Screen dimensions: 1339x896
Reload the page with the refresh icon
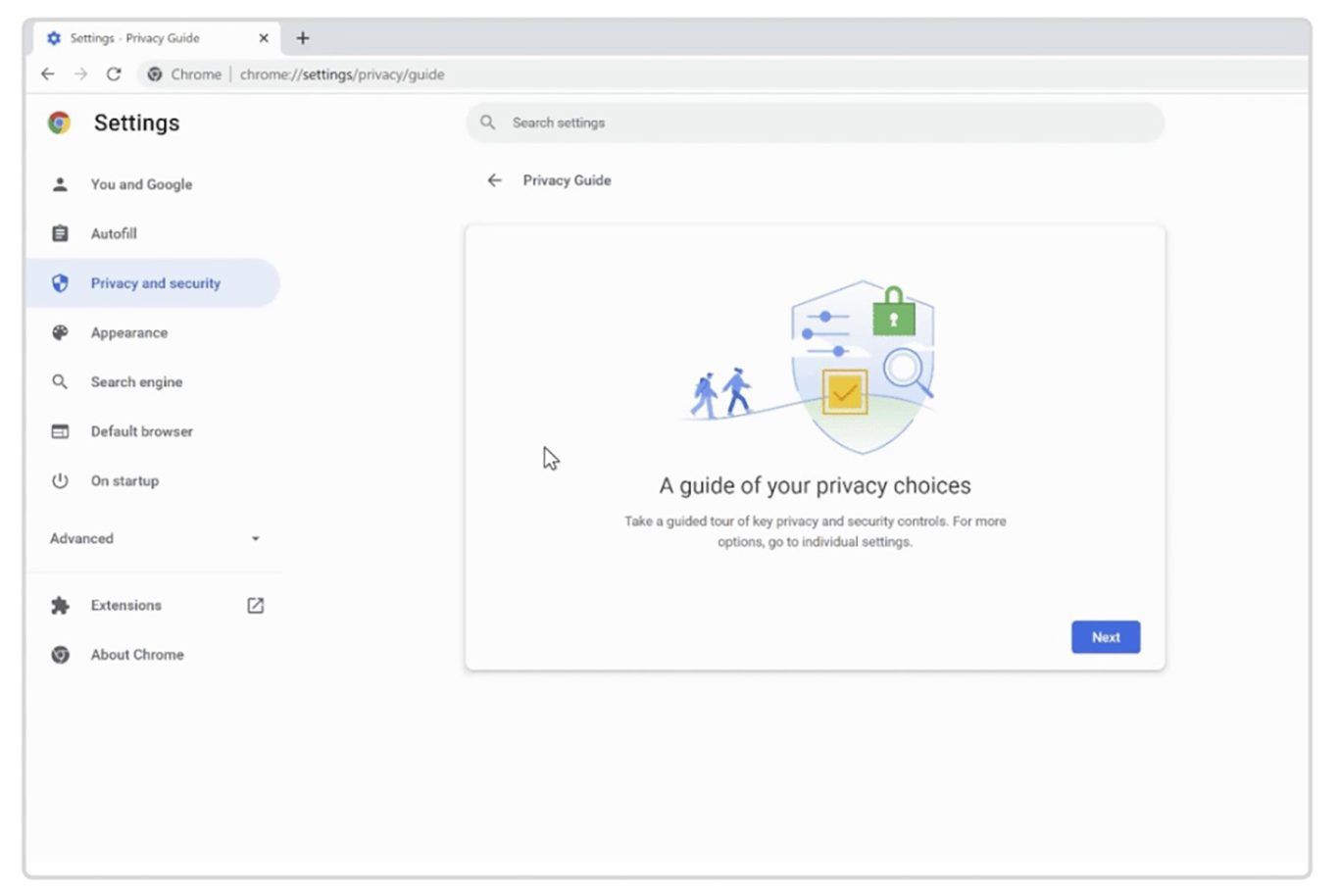[114, 75]
